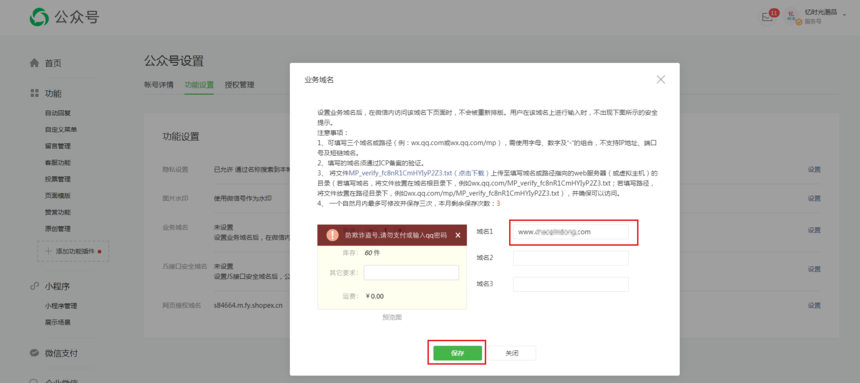Switch to the 帐号详情 tab
The height and width of the screenshot is (383, 860).
click(159, 85)
